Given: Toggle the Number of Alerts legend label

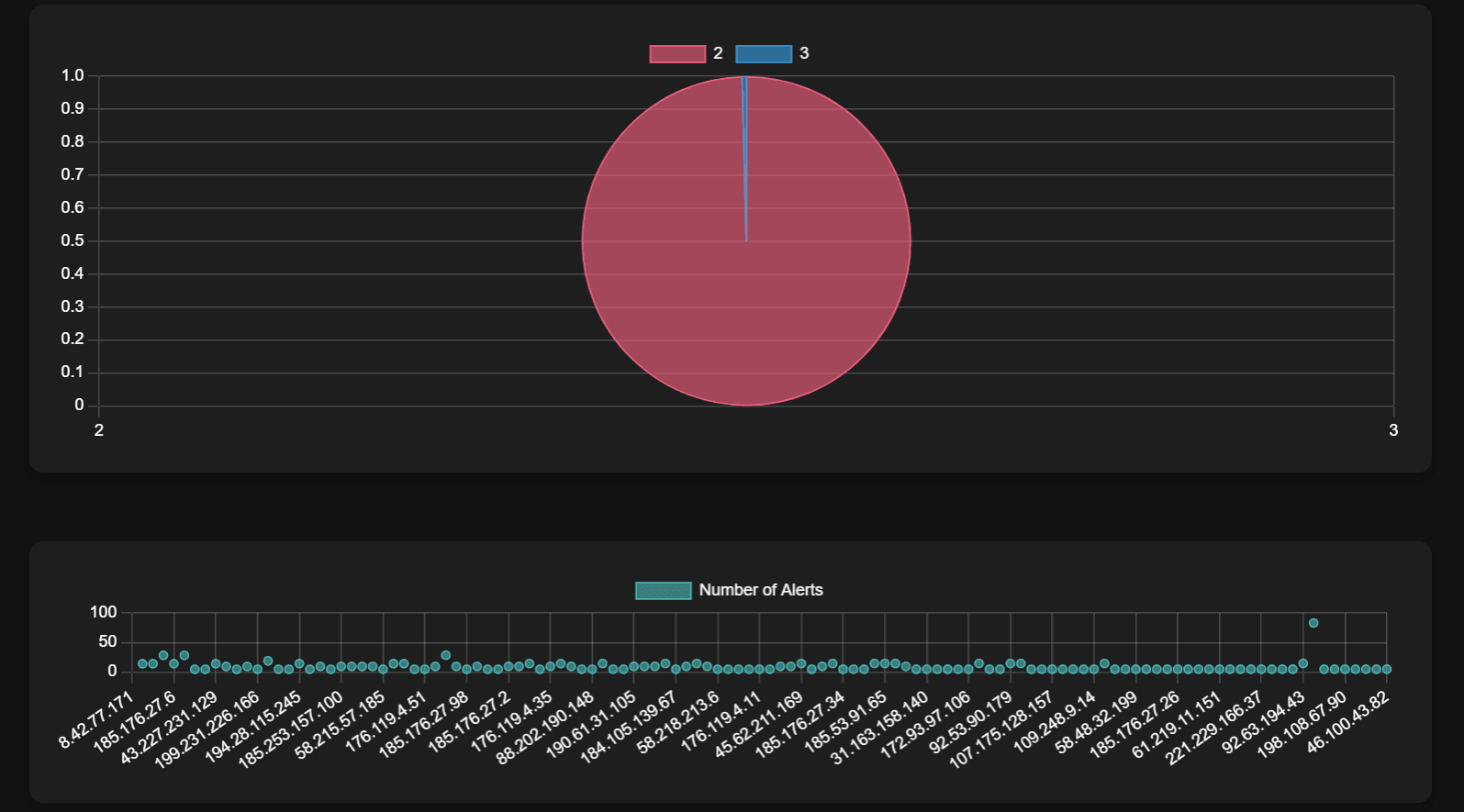Looking at the screenshot, I should 760,590.
